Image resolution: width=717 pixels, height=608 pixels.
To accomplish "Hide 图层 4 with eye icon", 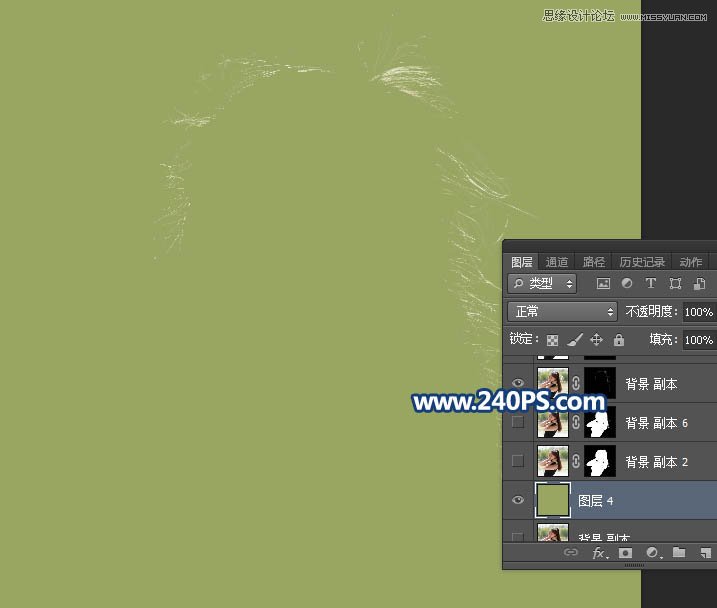I will (x=518, y=500).
